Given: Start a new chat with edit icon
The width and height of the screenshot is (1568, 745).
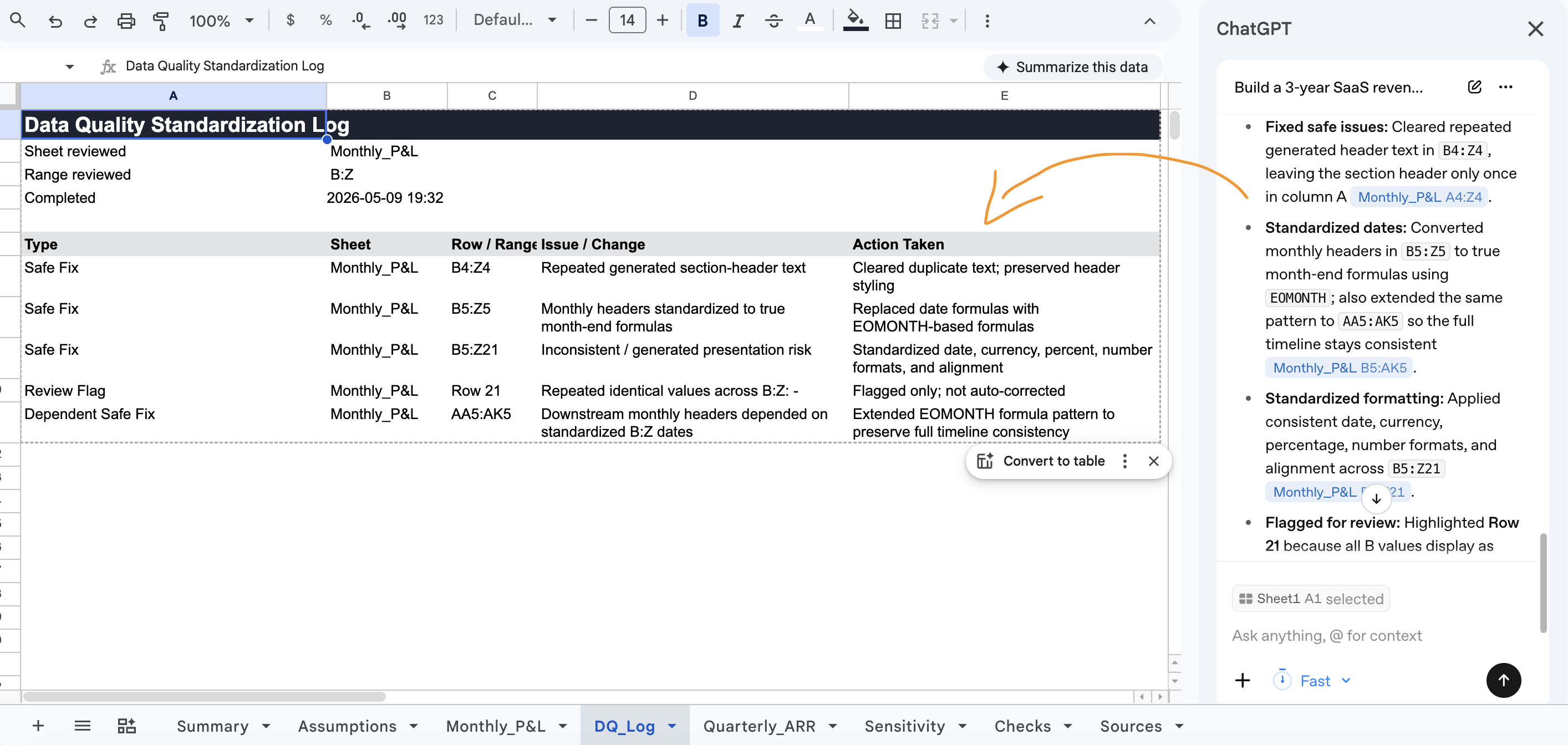Looking at the screenshot, I should point(1474,87).
